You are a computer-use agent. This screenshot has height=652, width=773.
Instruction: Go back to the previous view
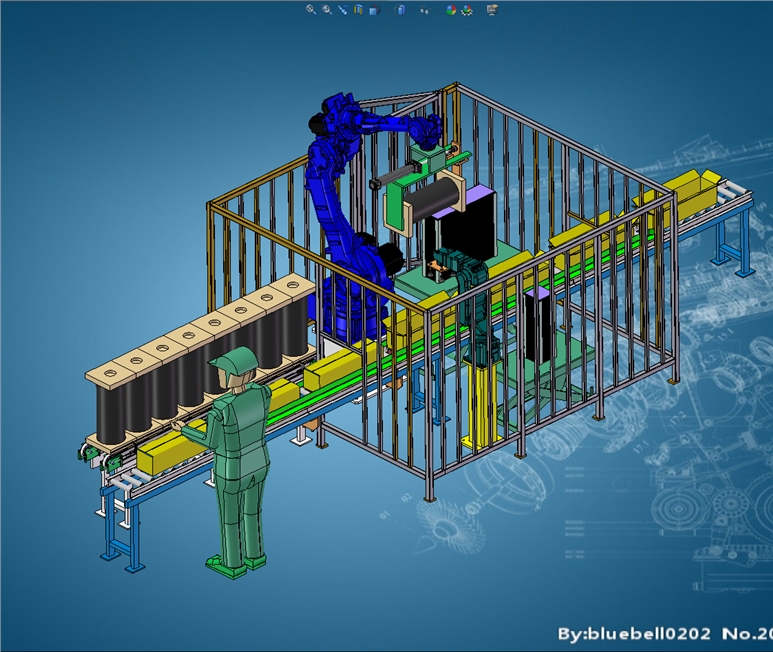[343, 9]
